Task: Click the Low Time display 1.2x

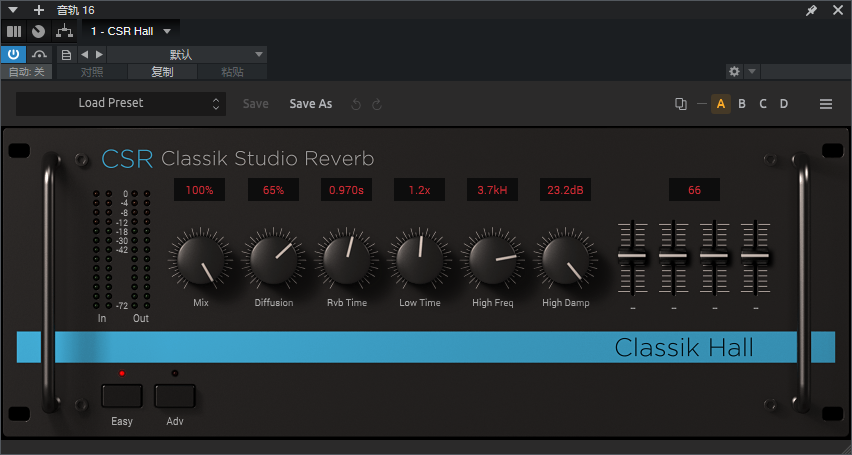Action: [419, 190]
